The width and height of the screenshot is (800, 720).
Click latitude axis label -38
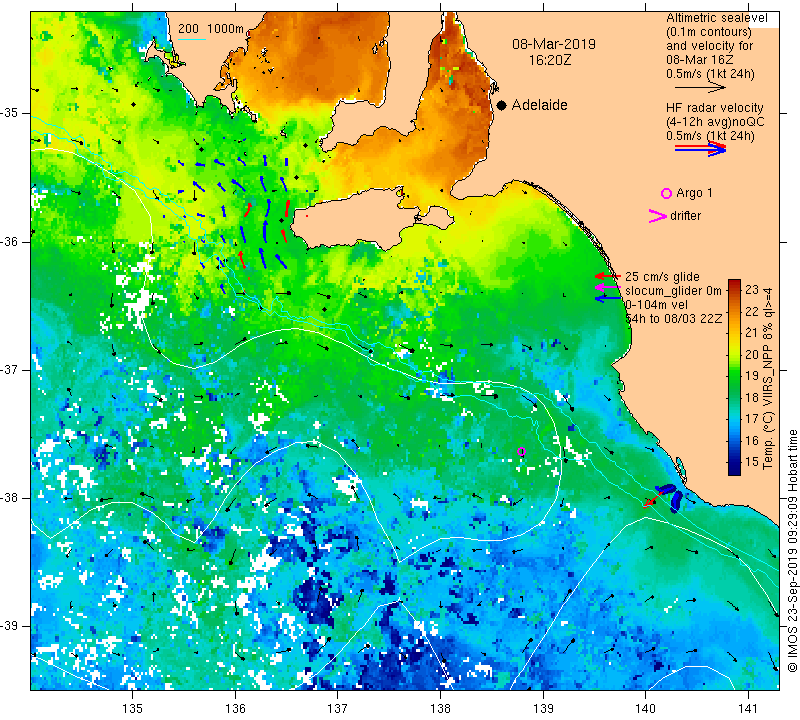(x=10, y=498)
